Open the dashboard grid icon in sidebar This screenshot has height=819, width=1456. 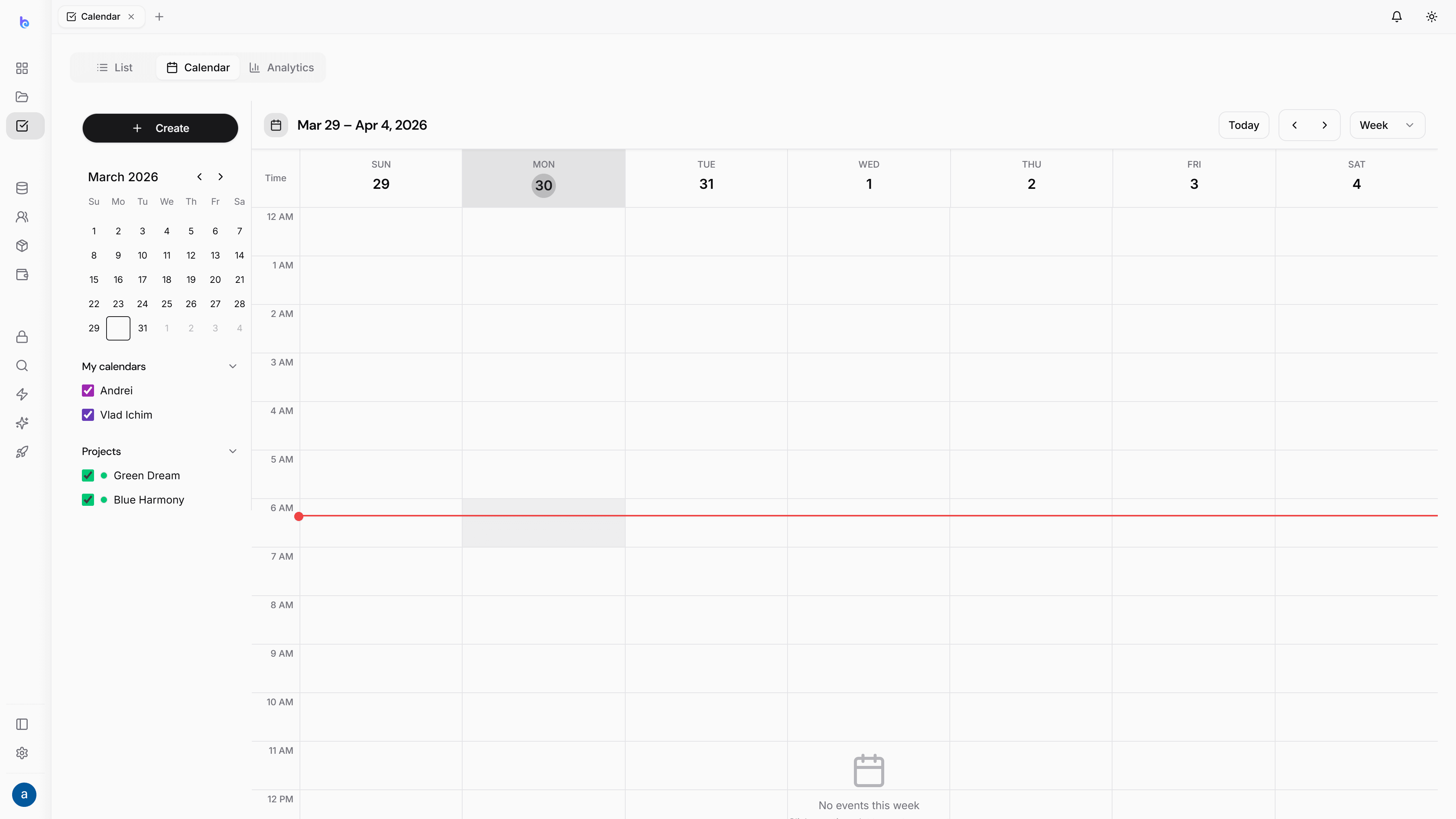click(22, 68)
